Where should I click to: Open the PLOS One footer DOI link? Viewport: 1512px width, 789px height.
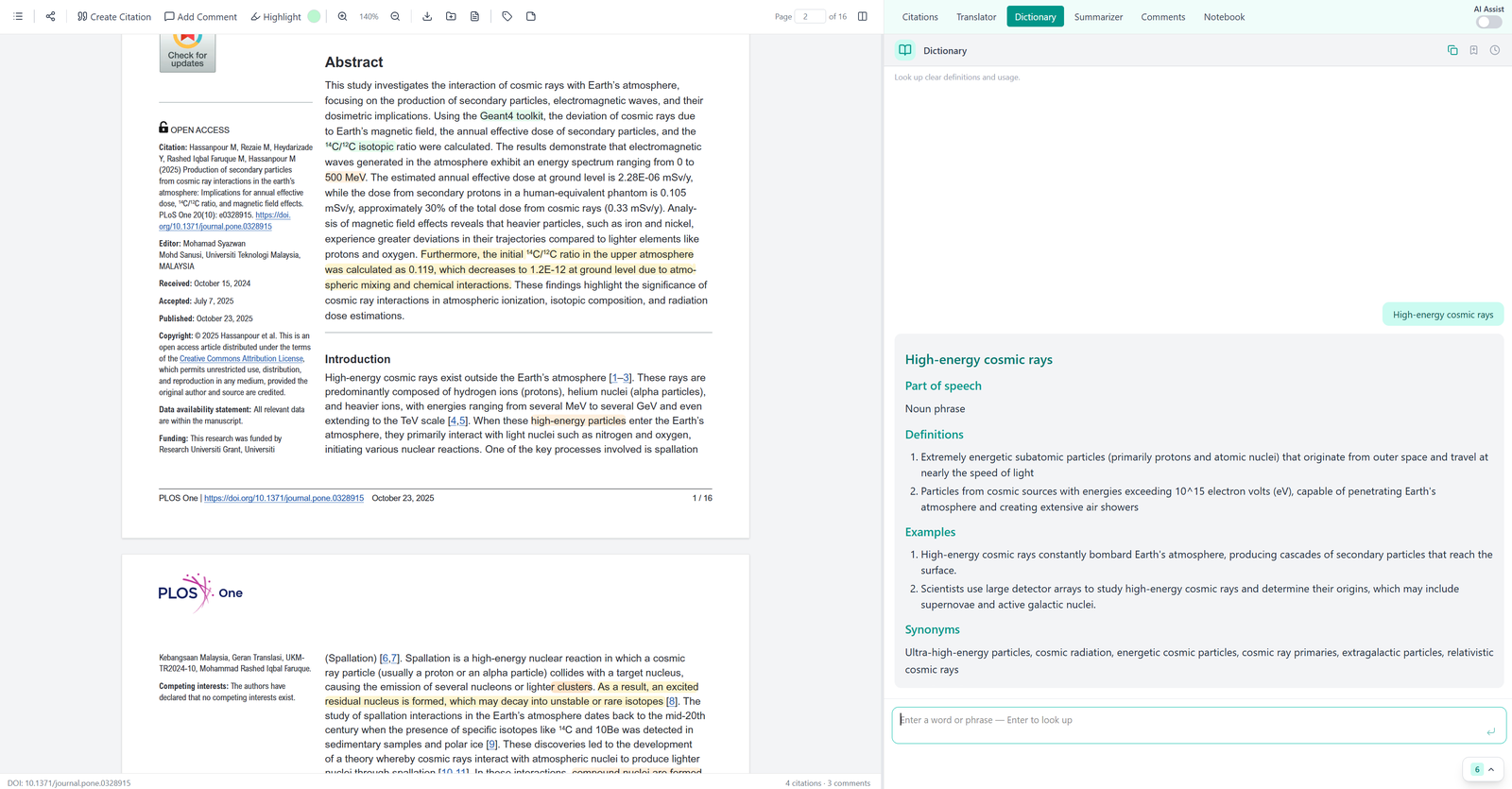click(x=283, y=498)
